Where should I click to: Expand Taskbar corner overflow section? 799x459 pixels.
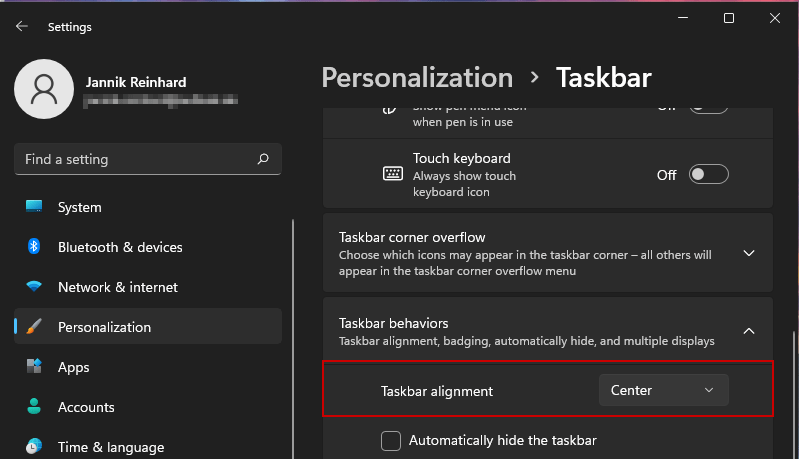[x=749, y=253]
